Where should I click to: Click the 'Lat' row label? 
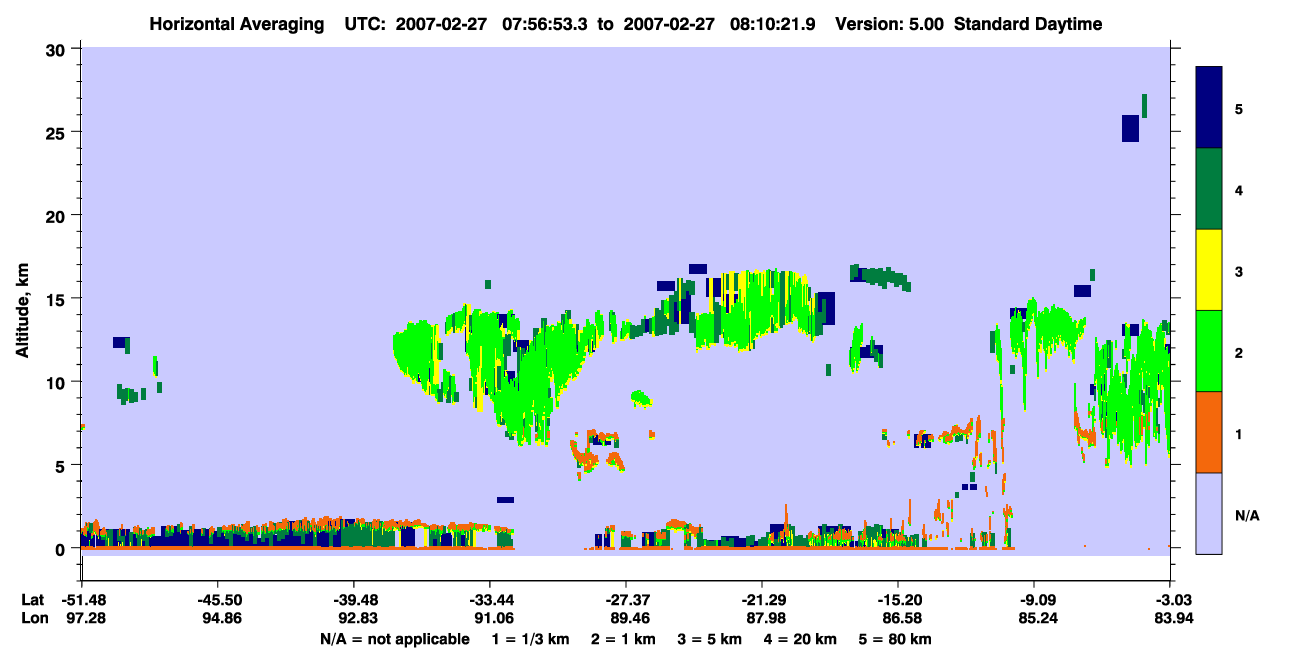[33, 600]
